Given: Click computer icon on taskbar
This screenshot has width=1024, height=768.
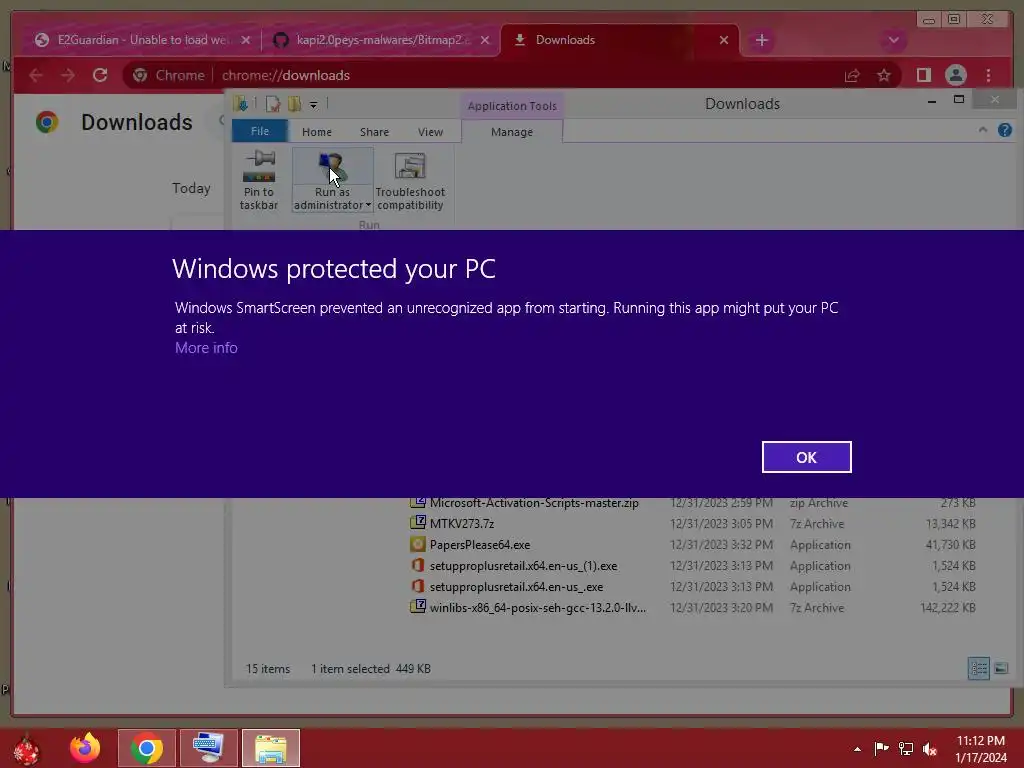Looking at the screenshot, I should (209, 748).
